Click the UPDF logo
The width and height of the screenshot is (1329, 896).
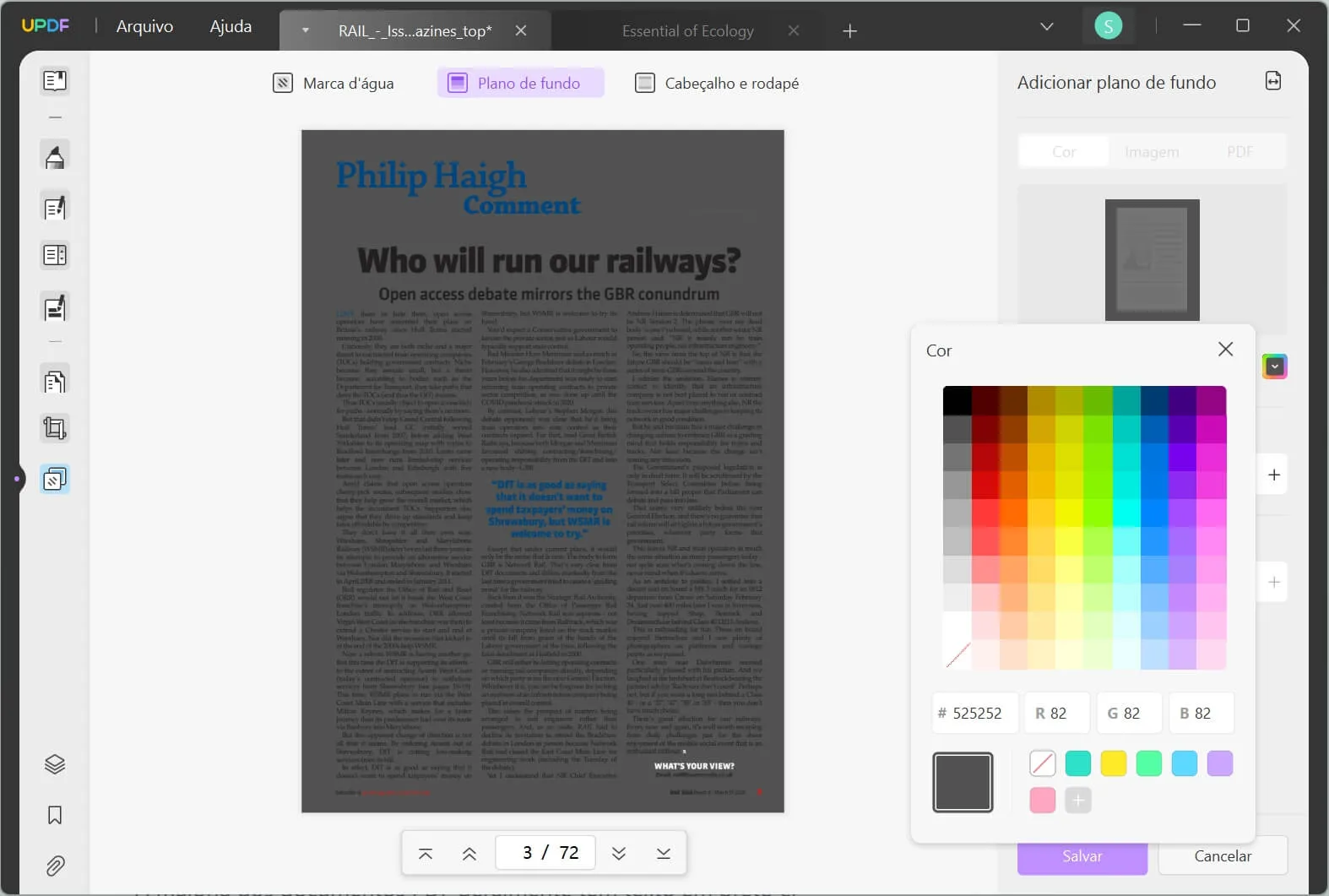click(46, 26)
